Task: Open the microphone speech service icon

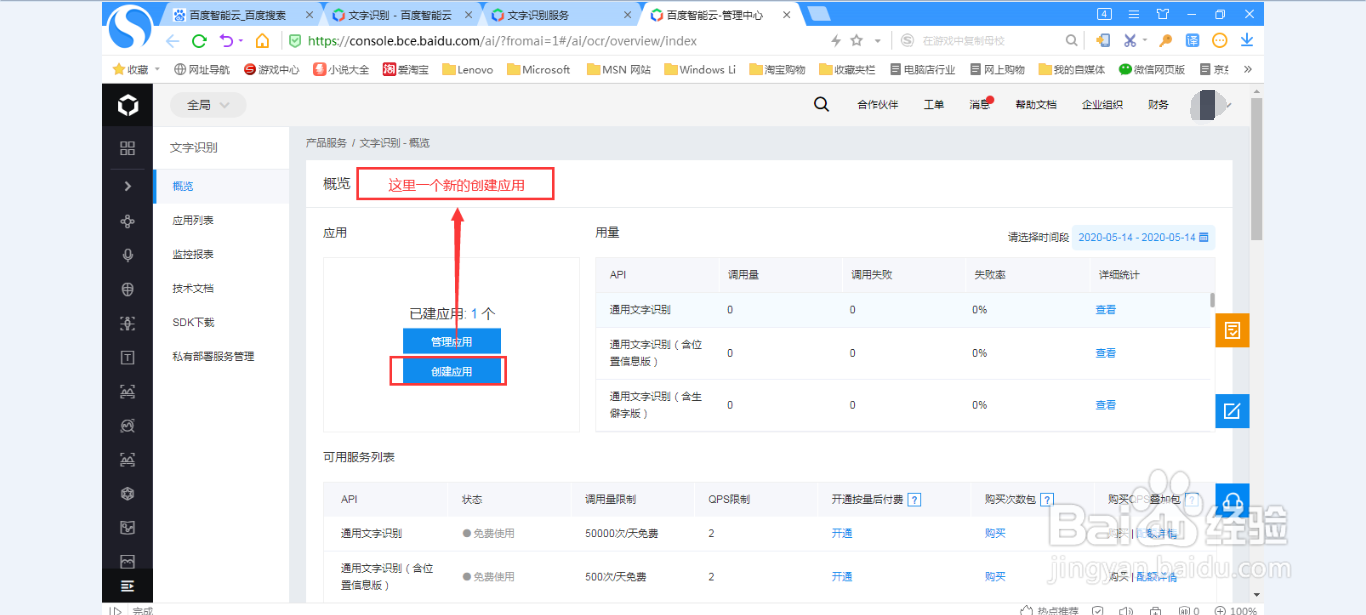Action: click(x=127, y=255)
